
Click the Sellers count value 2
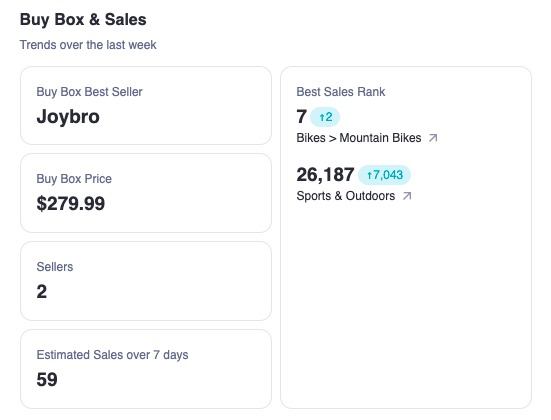41,292
